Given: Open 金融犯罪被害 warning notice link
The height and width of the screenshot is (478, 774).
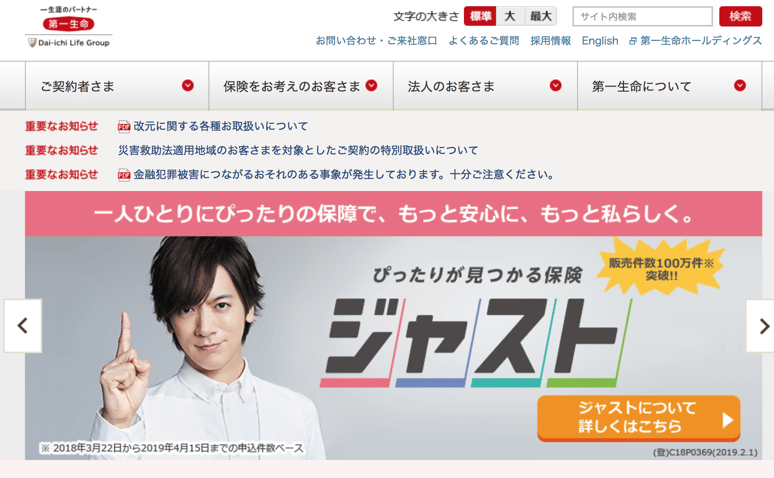Looking at the screenshot, I should click(x=344, y=175).
